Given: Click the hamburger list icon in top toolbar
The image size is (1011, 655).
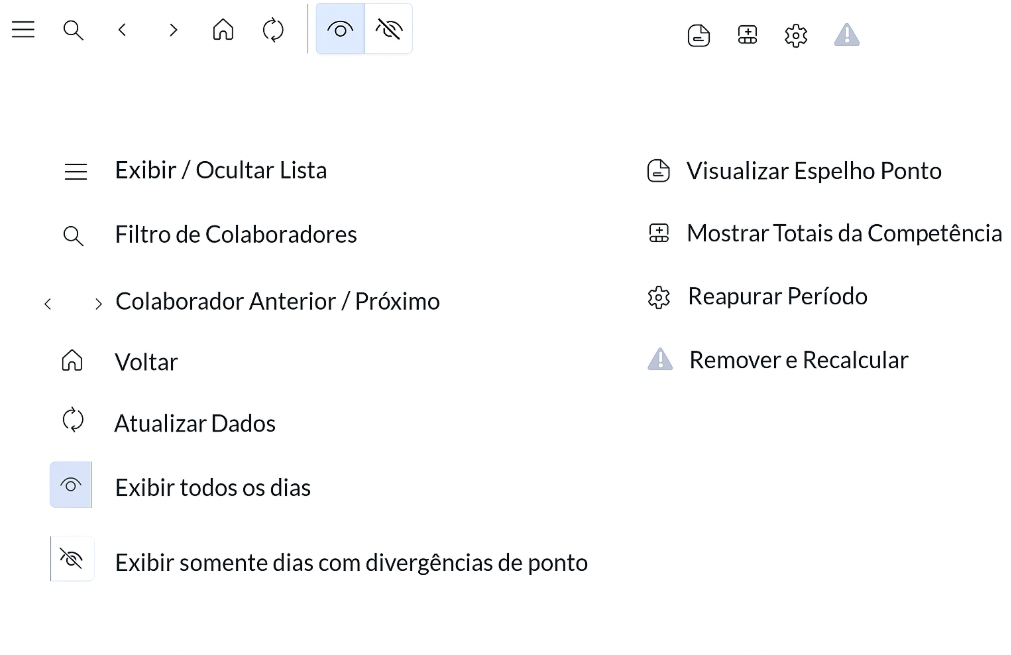Looking at the screenshot, I should click(23, 30).
